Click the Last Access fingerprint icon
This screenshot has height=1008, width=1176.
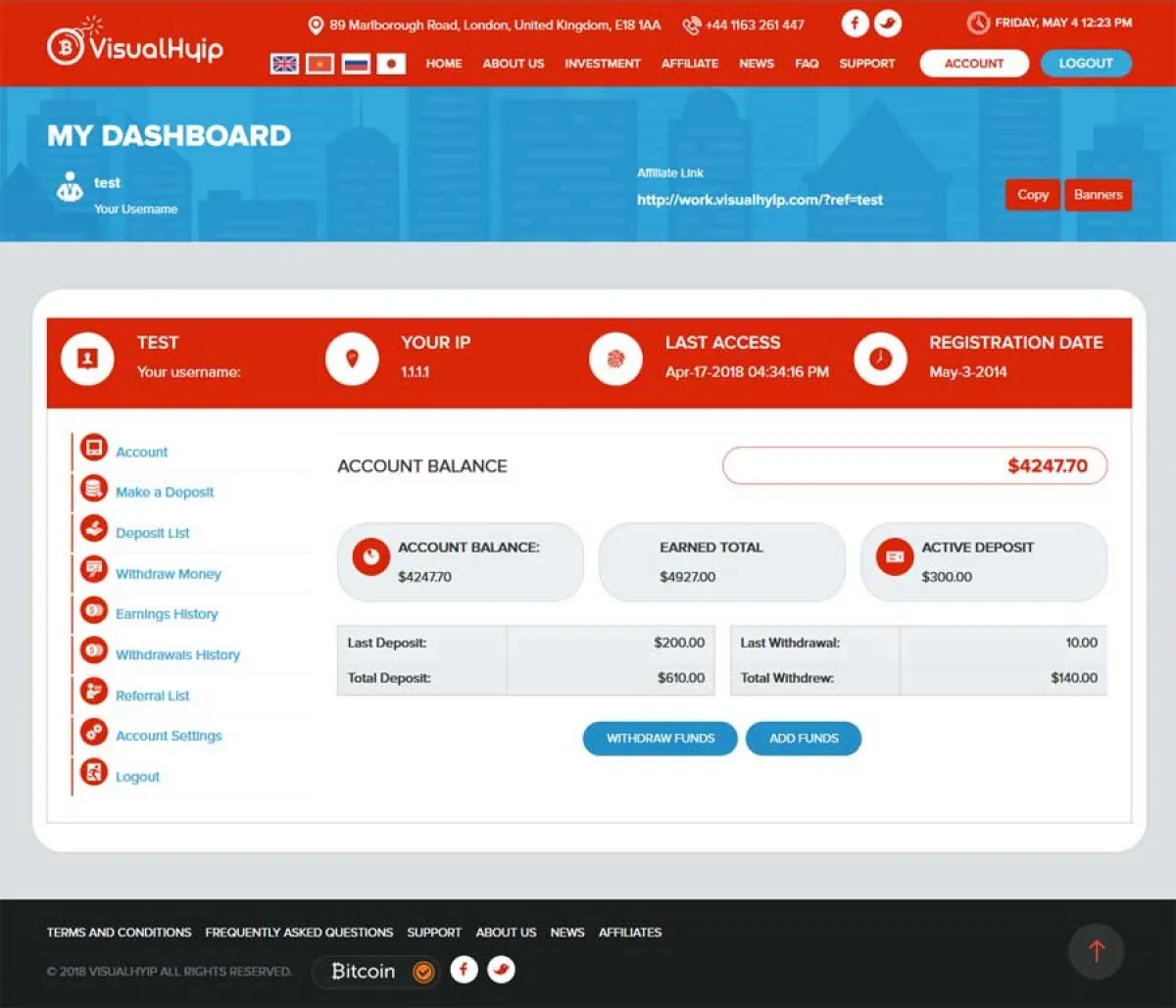[x=615, y=359]
